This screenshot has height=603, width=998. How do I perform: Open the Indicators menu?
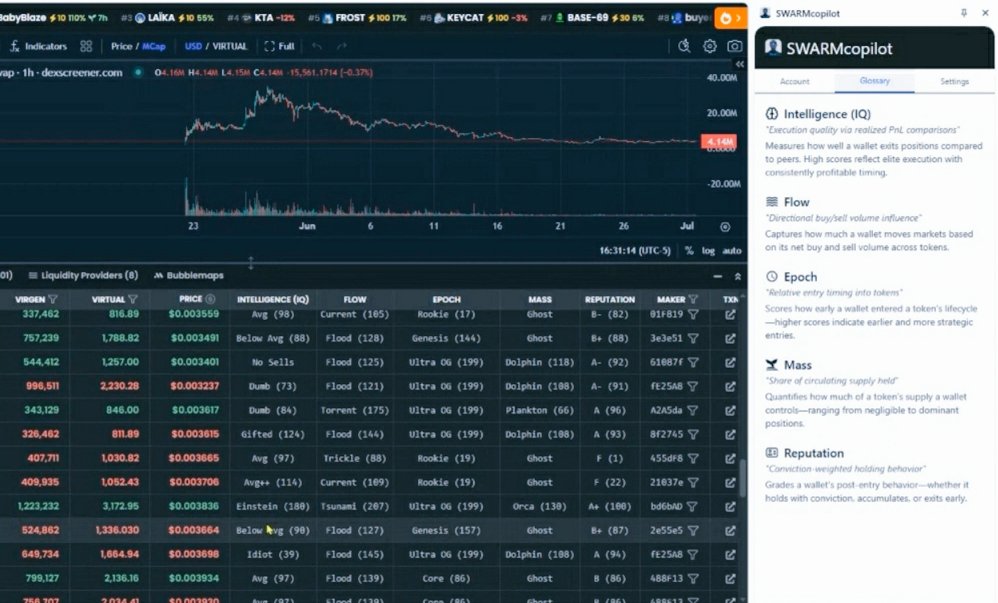[38, 46]
